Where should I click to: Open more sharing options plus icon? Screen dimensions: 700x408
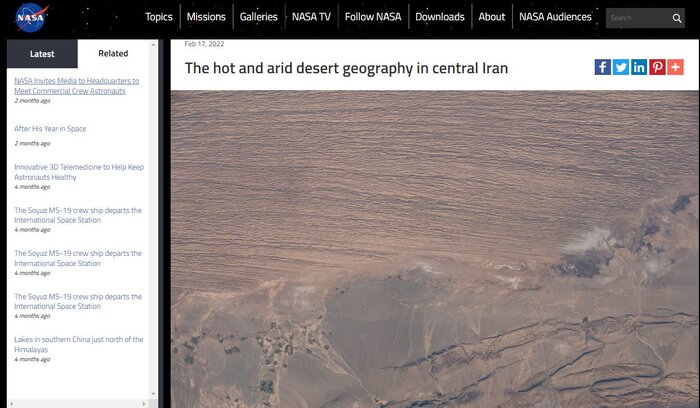pos(675,67)
